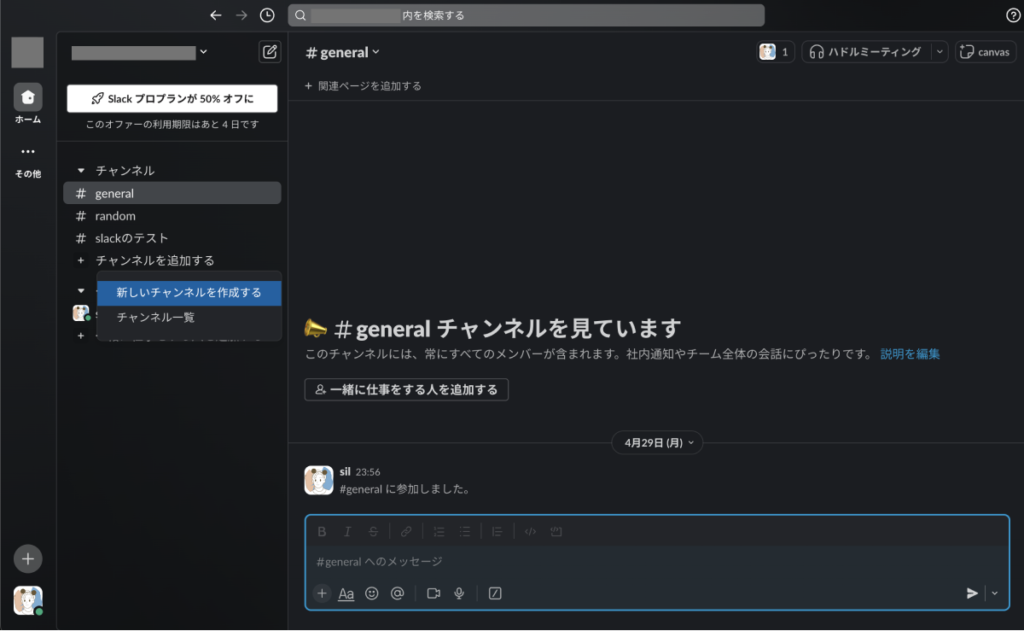Open the history clock icon
The image size is (1024, 631).
tap(267, 15)
